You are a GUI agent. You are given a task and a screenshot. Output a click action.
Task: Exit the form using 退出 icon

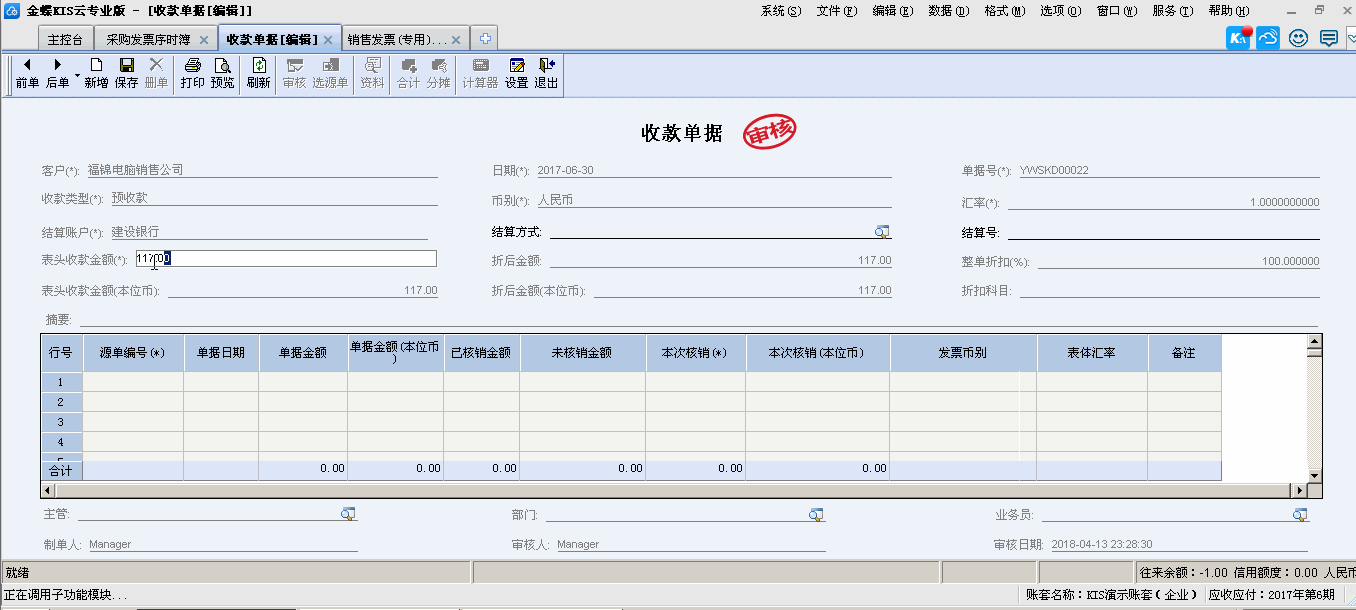coord(546,73)
